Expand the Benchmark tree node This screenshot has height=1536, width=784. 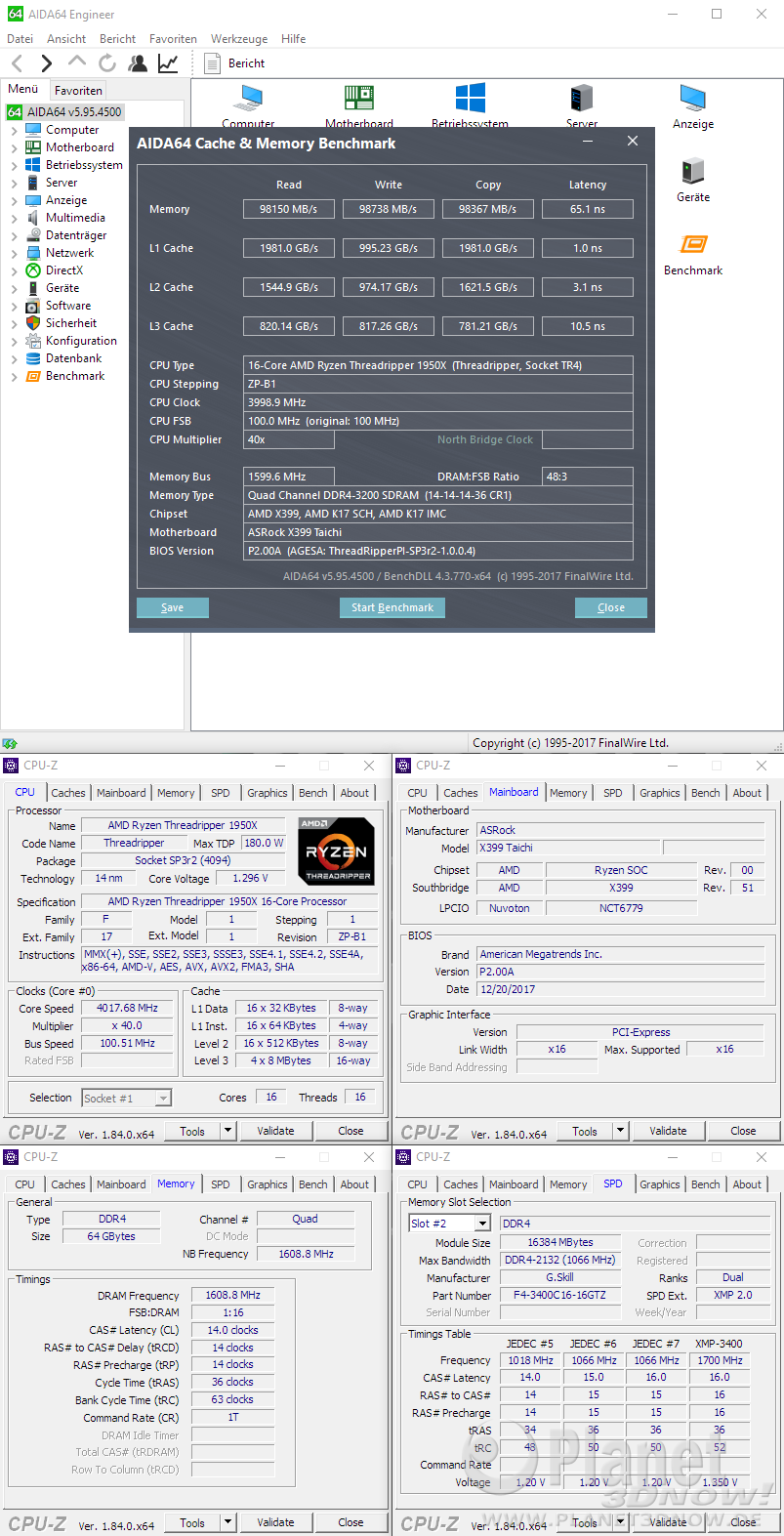[x=14, y=376]
